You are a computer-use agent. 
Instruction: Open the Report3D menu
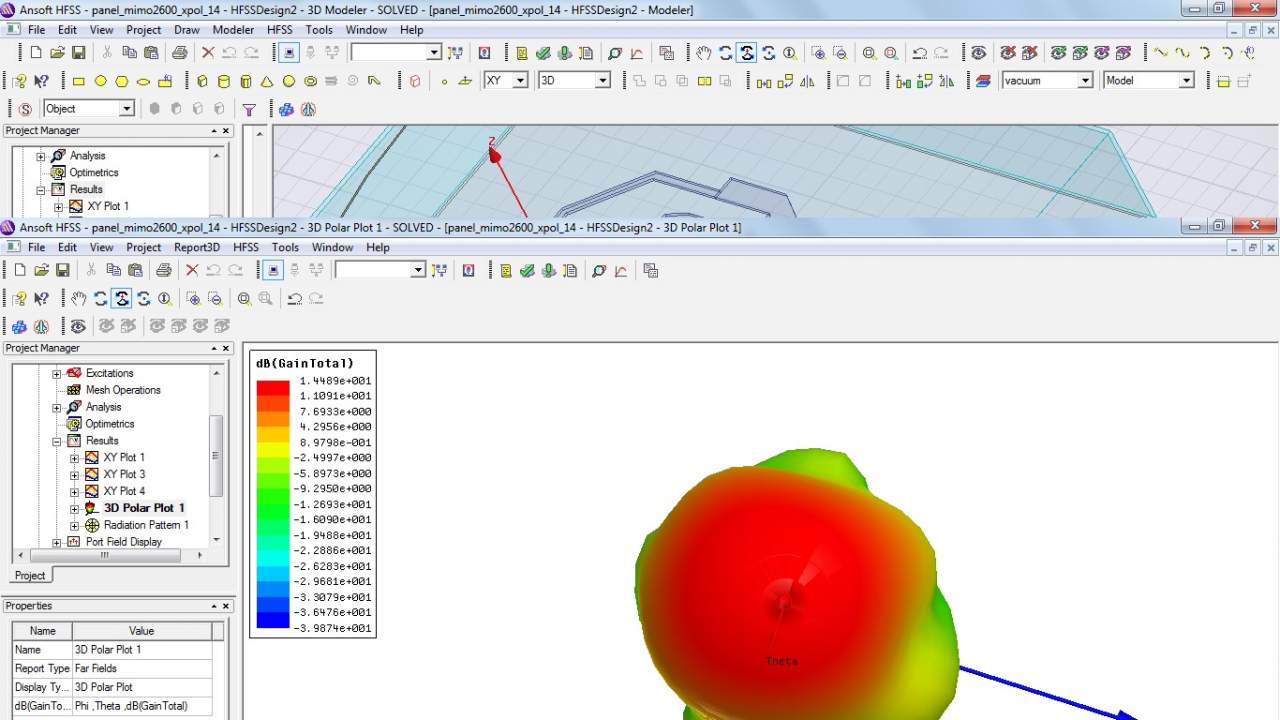[x=197, y=247]
